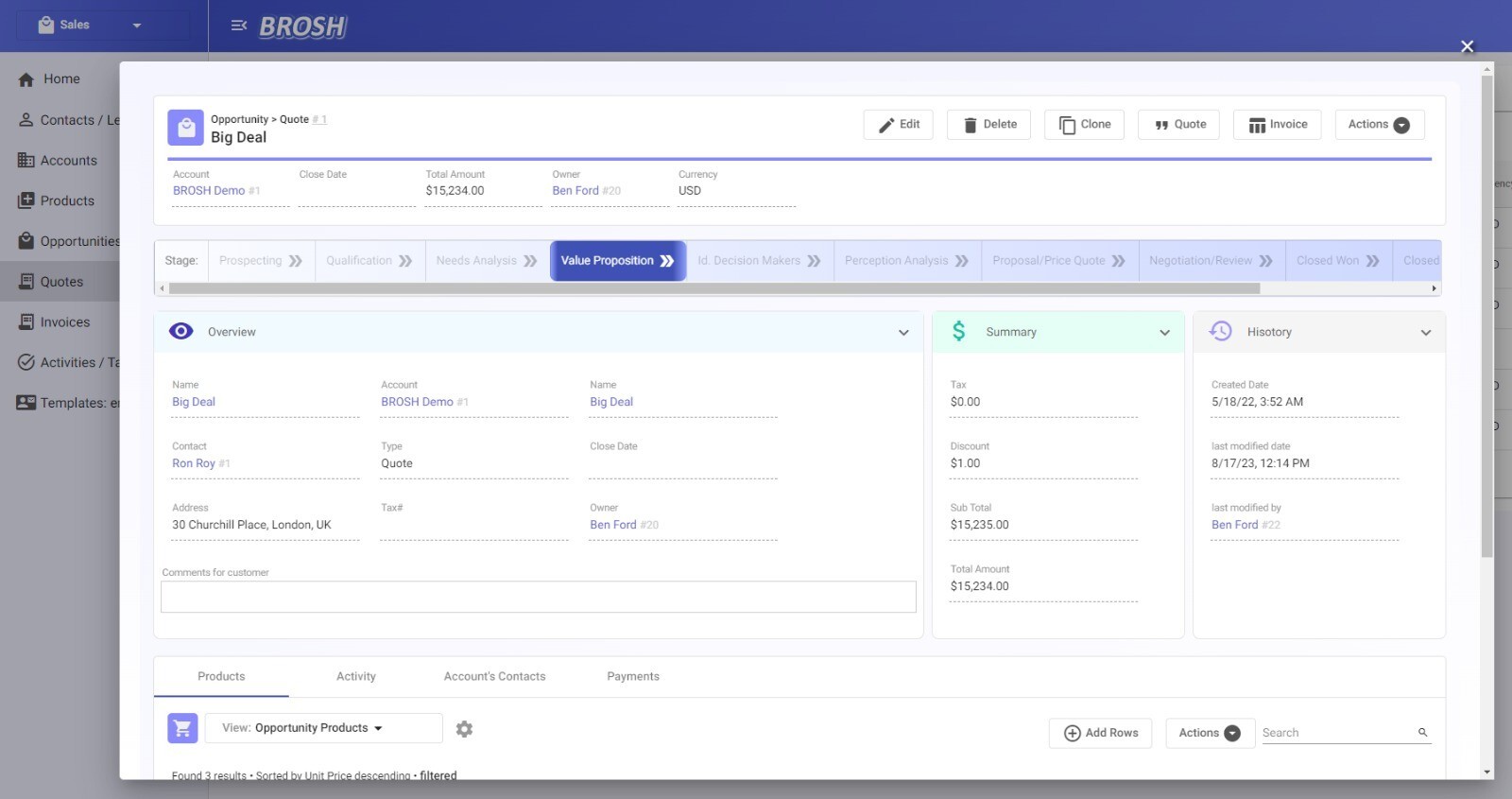Switch to Account's Contacts tab
1512x799 pixels.
coord(494,677)
